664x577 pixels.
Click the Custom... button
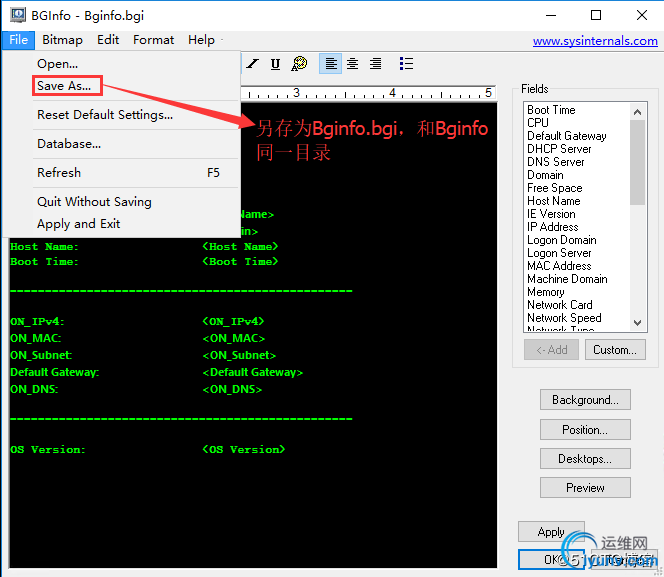click(615, 350)
